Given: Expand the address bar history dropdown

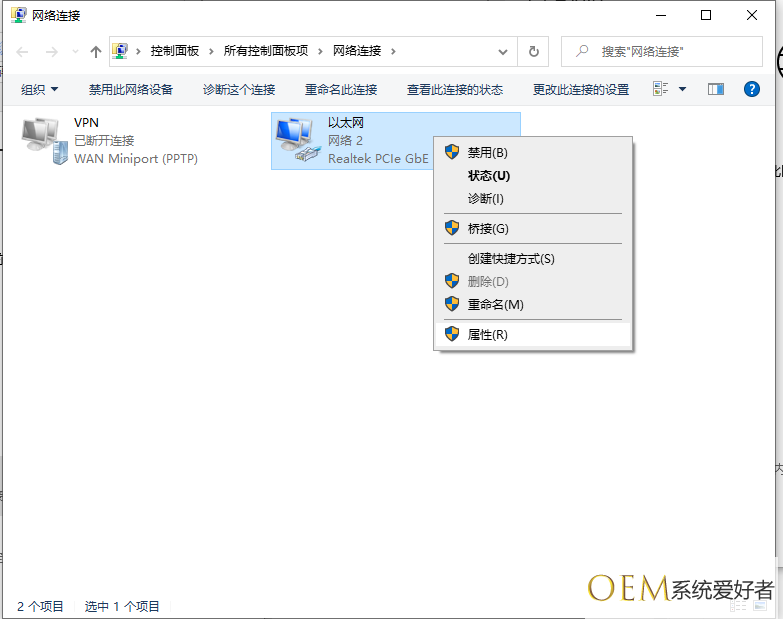Looking at the screenshot, I should tap(503, 51).
